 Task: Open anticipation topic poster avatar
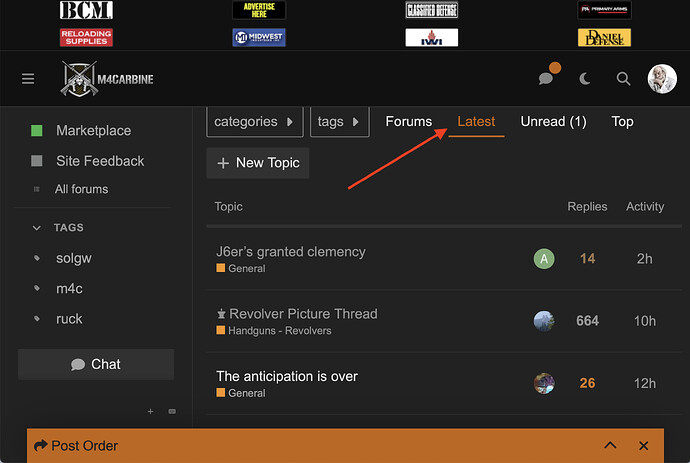click(x=544, y=383)
